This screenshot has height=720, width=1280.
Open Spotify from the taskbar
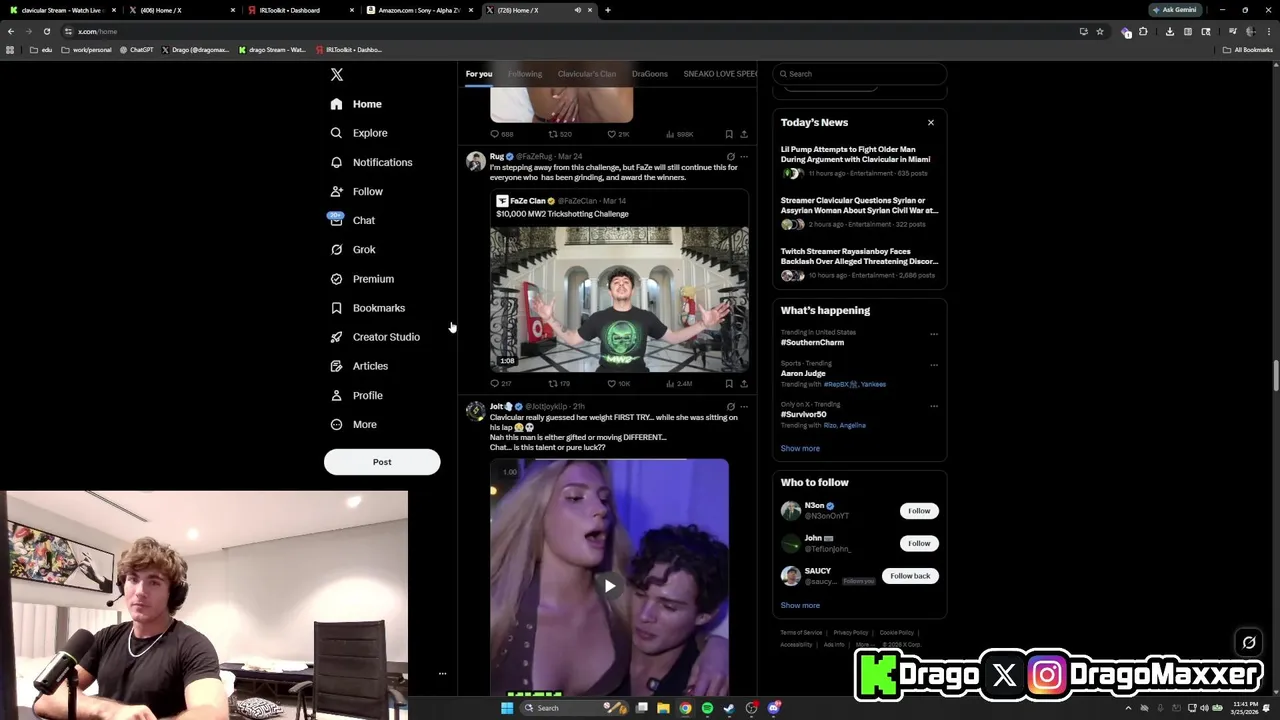[707, 708]
